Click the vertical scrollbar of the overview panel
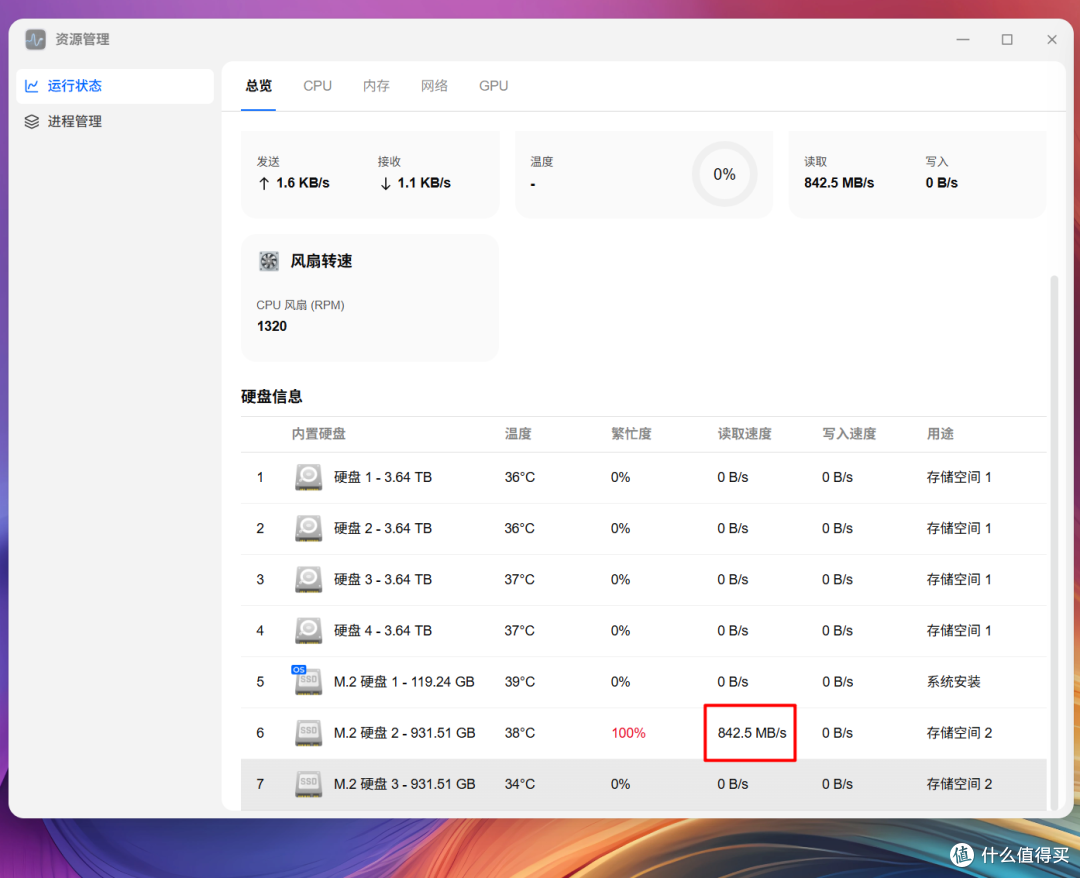This screenshot has width=1080, height=878. pos(1054,543)
